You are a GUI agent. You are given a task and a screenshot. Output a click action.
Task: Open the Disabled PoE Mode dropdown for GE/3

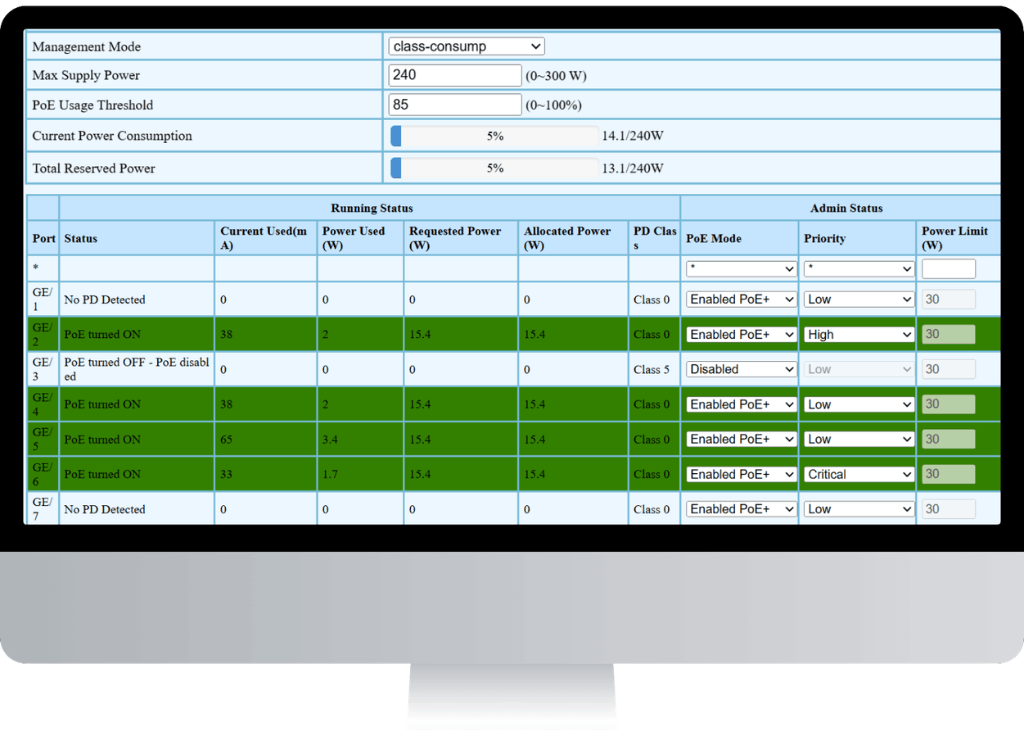(x=741, y=369)
